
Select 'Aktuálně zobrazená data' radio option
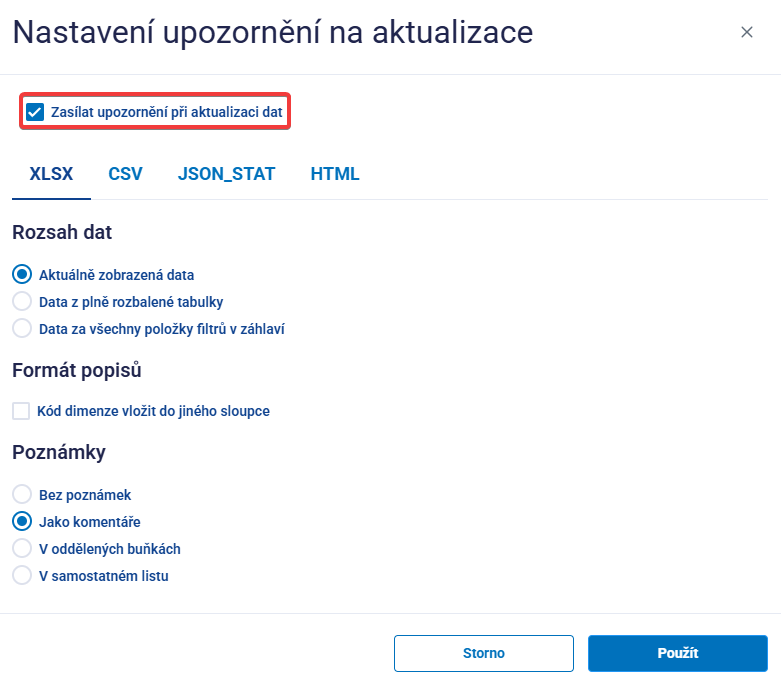coord(22,274)
